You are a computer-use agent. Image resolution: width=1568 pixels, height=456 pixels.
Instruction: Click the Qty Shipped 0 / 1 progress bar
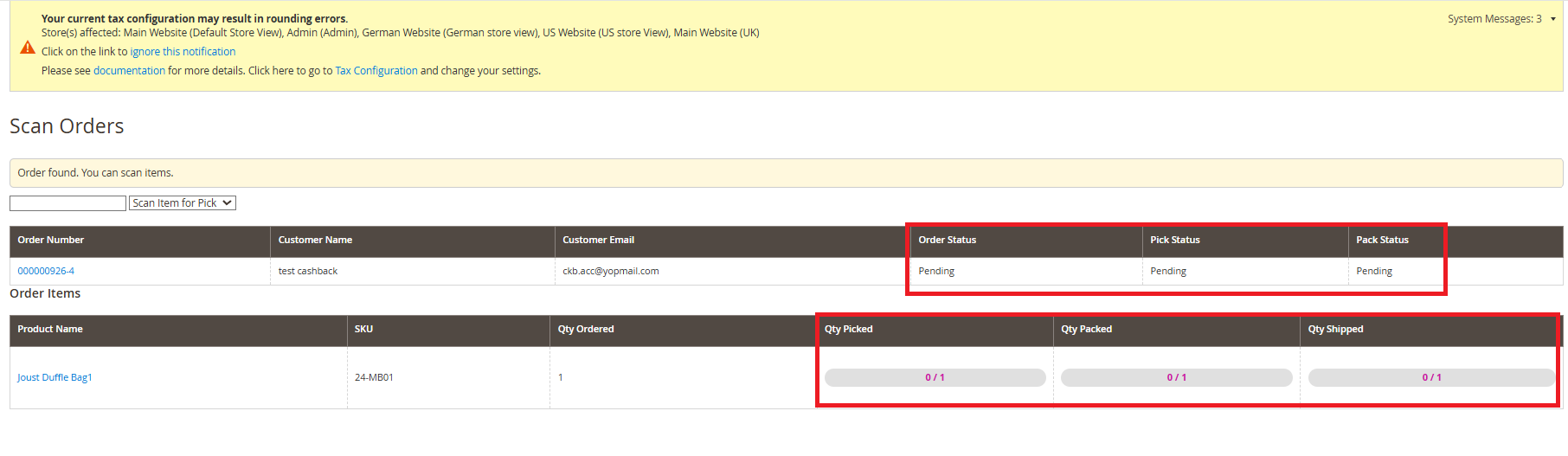pyautogui.click(x=1431, y=378)
